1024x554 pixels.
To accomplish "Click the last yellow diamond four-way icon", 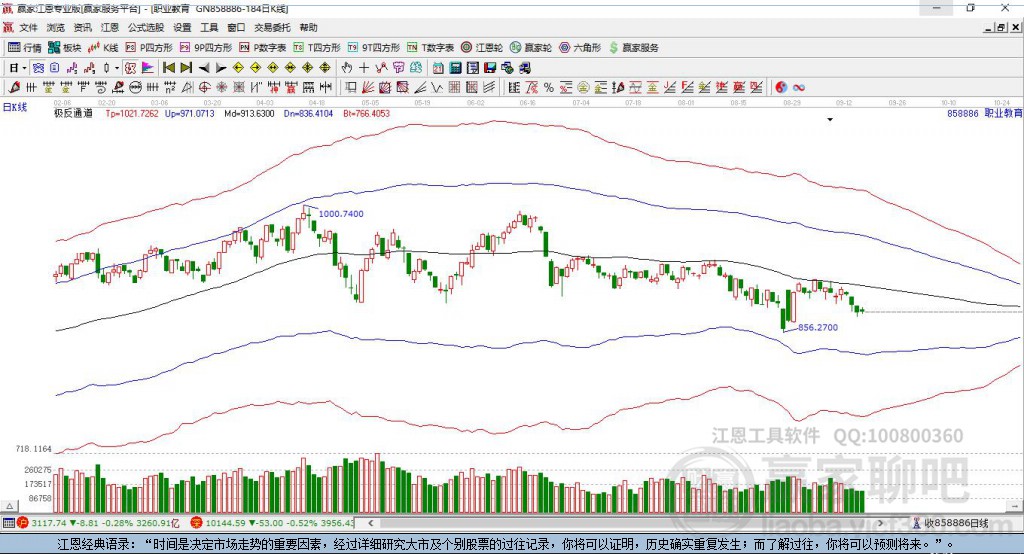I will tap(325, 68).
